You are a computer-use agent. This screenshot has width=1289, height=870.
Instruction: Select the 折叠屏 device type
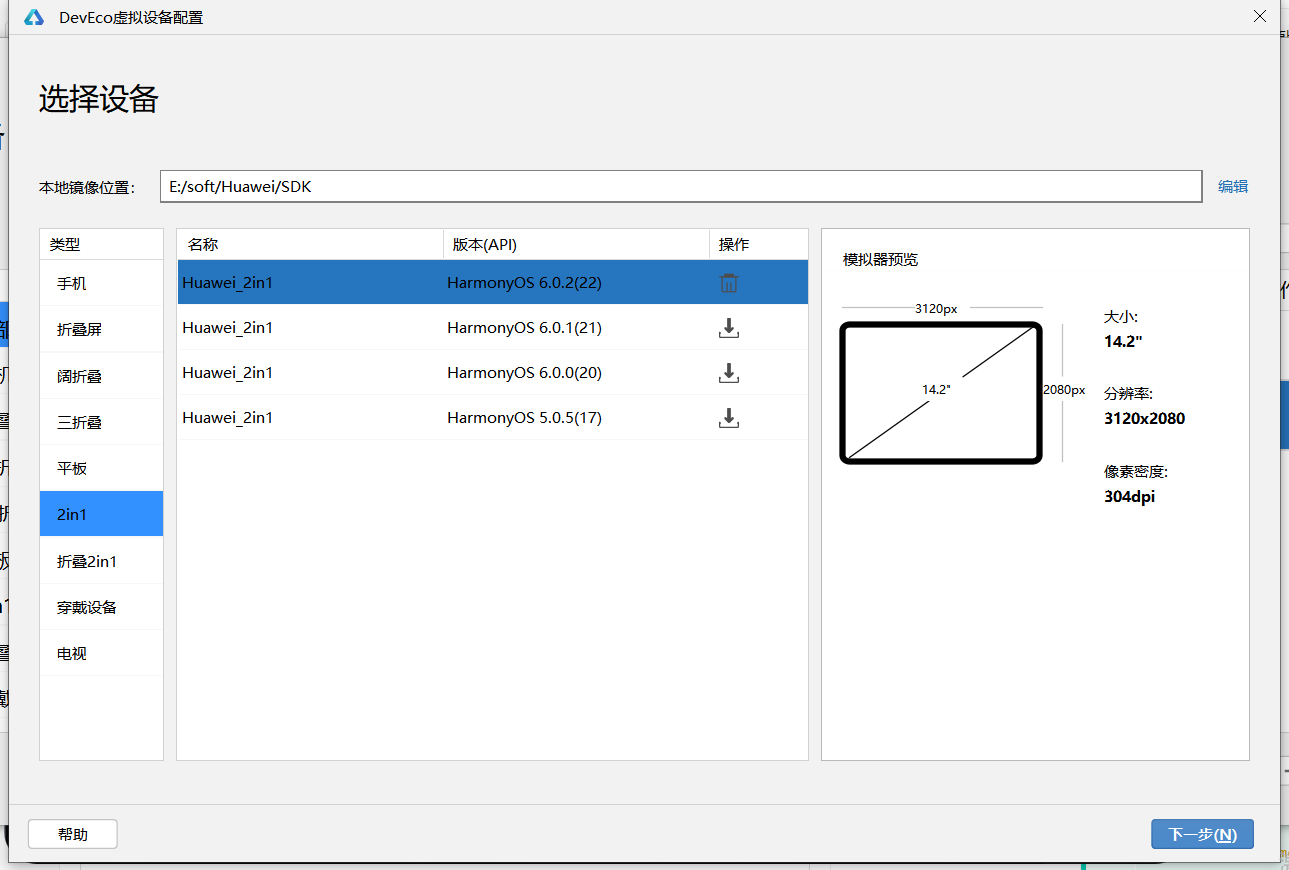[101, 329]
